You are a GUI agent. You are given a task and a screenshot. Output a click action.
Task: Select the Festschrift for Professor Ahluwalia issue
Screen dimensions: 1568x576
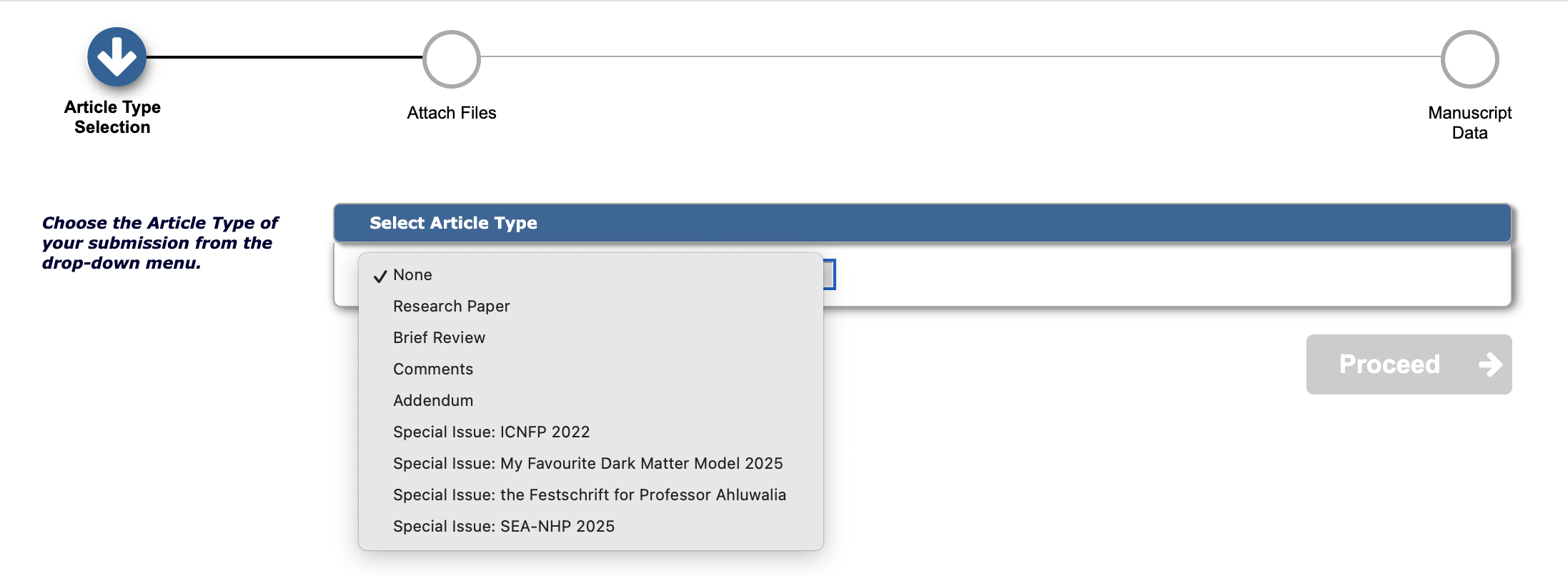pos(590,495)
